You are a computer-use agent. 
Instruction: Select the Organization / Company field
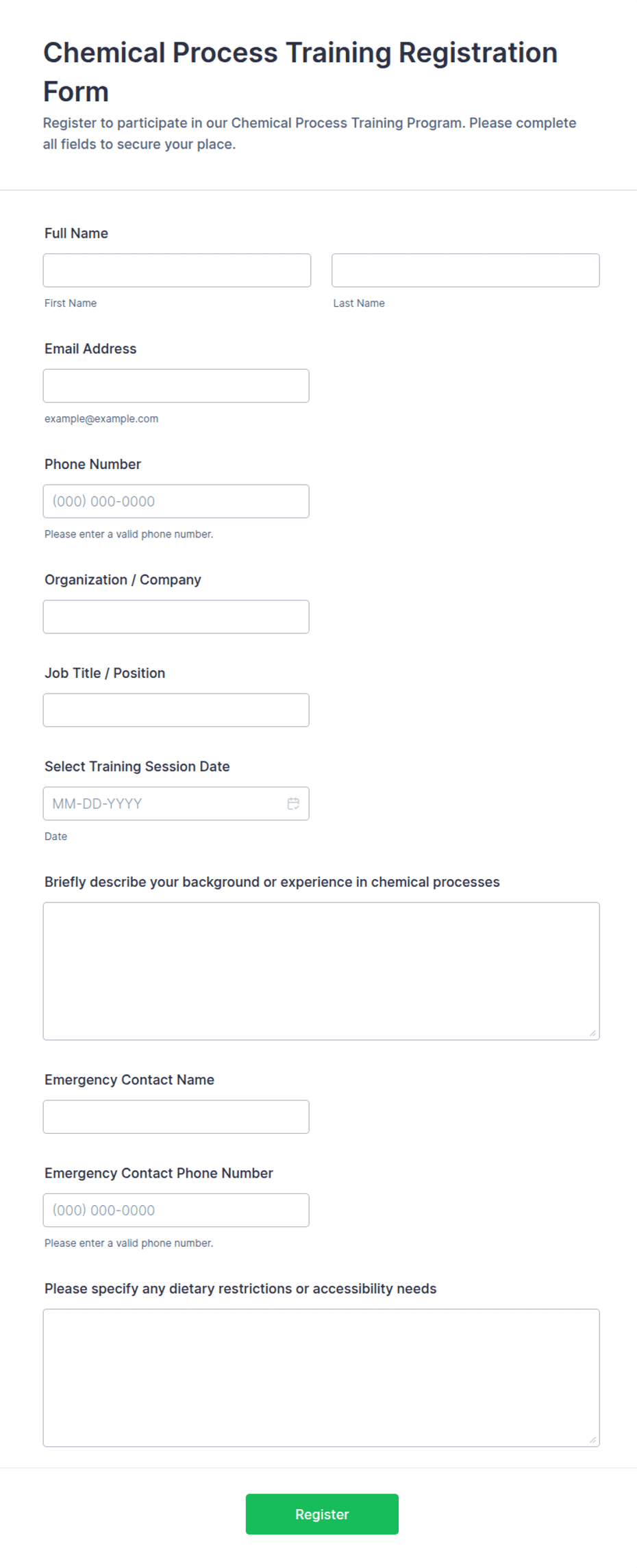(x=176, y=617)
